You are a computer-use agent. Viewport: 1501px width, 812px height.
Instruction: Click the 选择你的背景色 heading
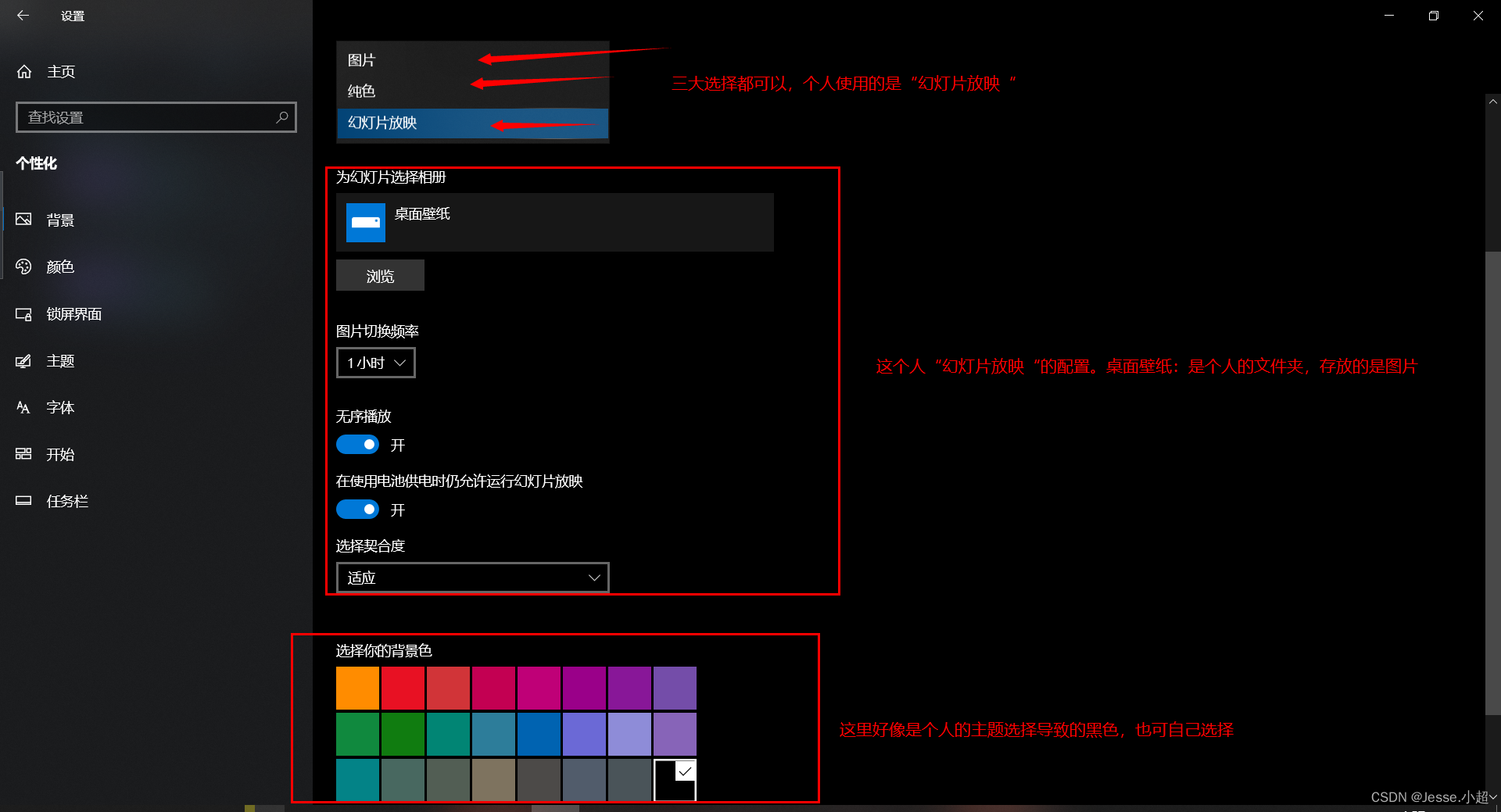[x=384, y=650]
